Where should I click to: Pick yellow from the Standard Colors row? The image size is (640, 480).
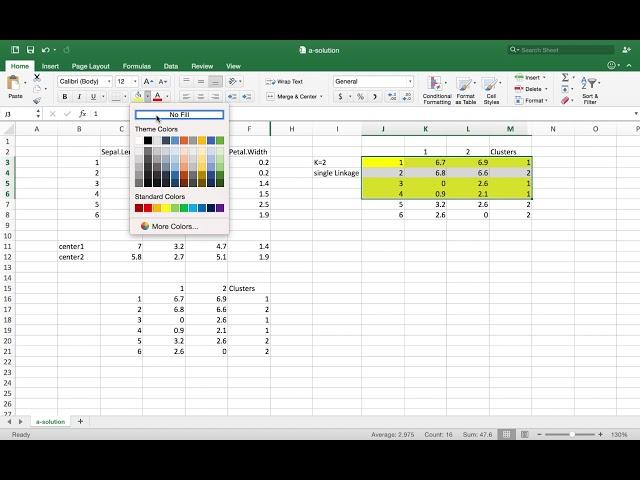point(166,208)
